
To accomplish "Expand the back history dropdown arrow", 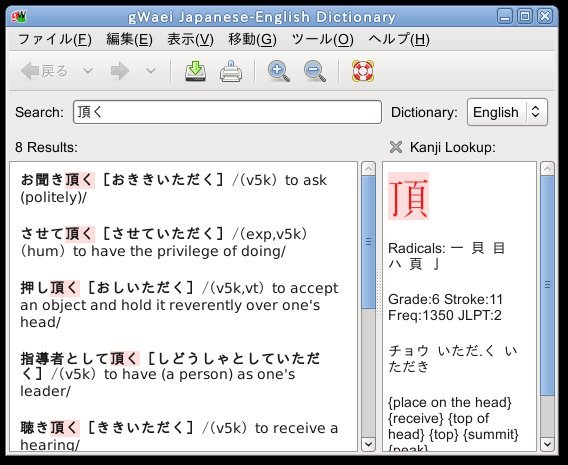I will pos(88,71).
